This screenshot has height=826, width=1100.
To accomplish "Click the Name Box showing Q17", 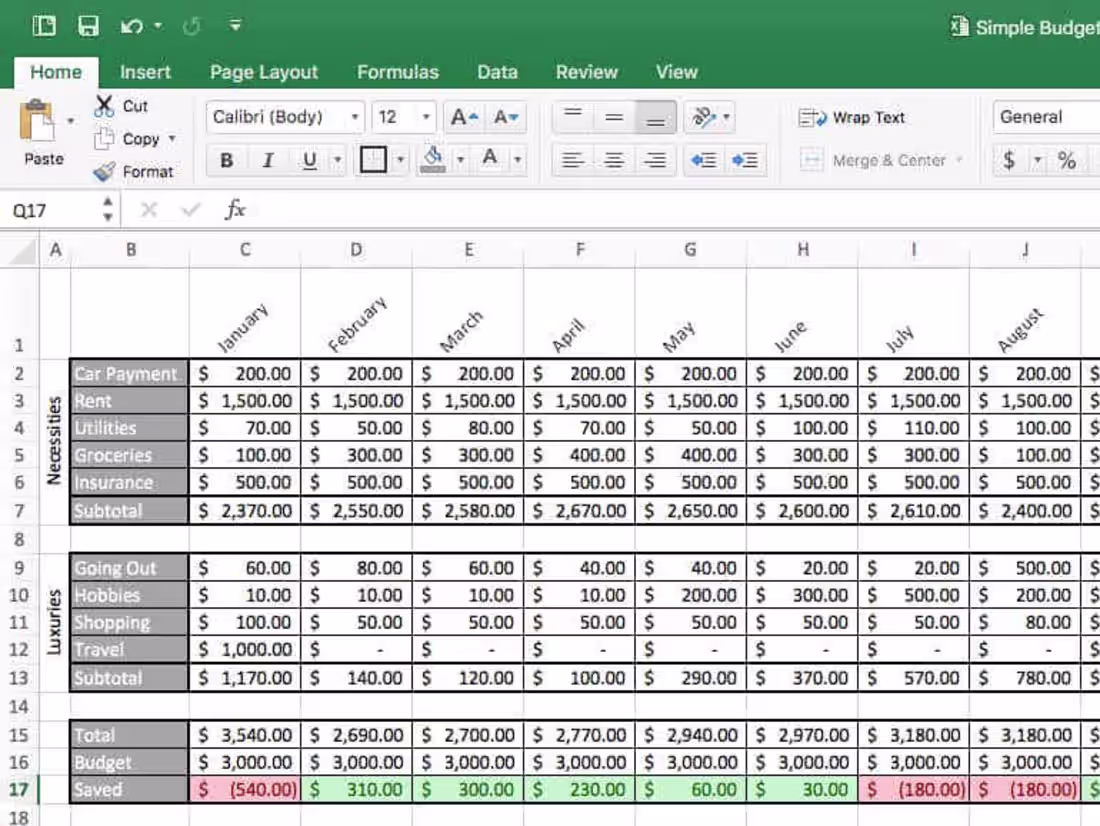I will tap(45, 209).
